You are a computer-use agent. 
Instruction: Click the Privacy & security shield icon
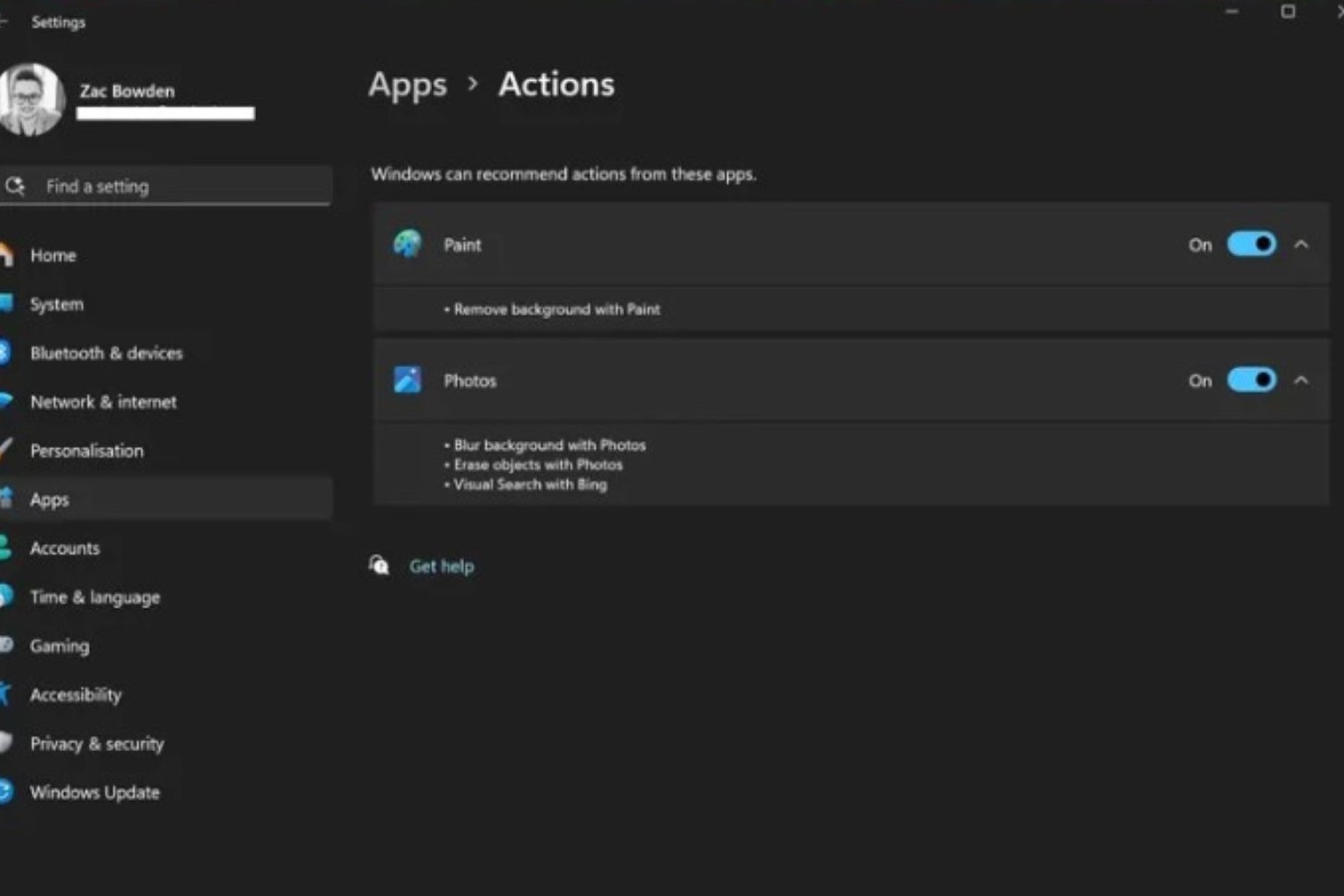(x=5, y=743)
